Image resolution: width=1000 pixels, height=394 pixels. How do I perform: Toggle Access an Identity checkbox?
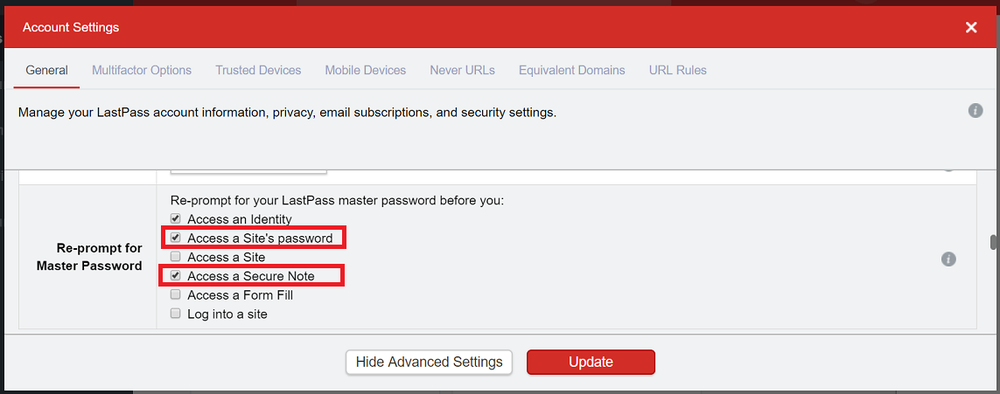coord(175,219)
